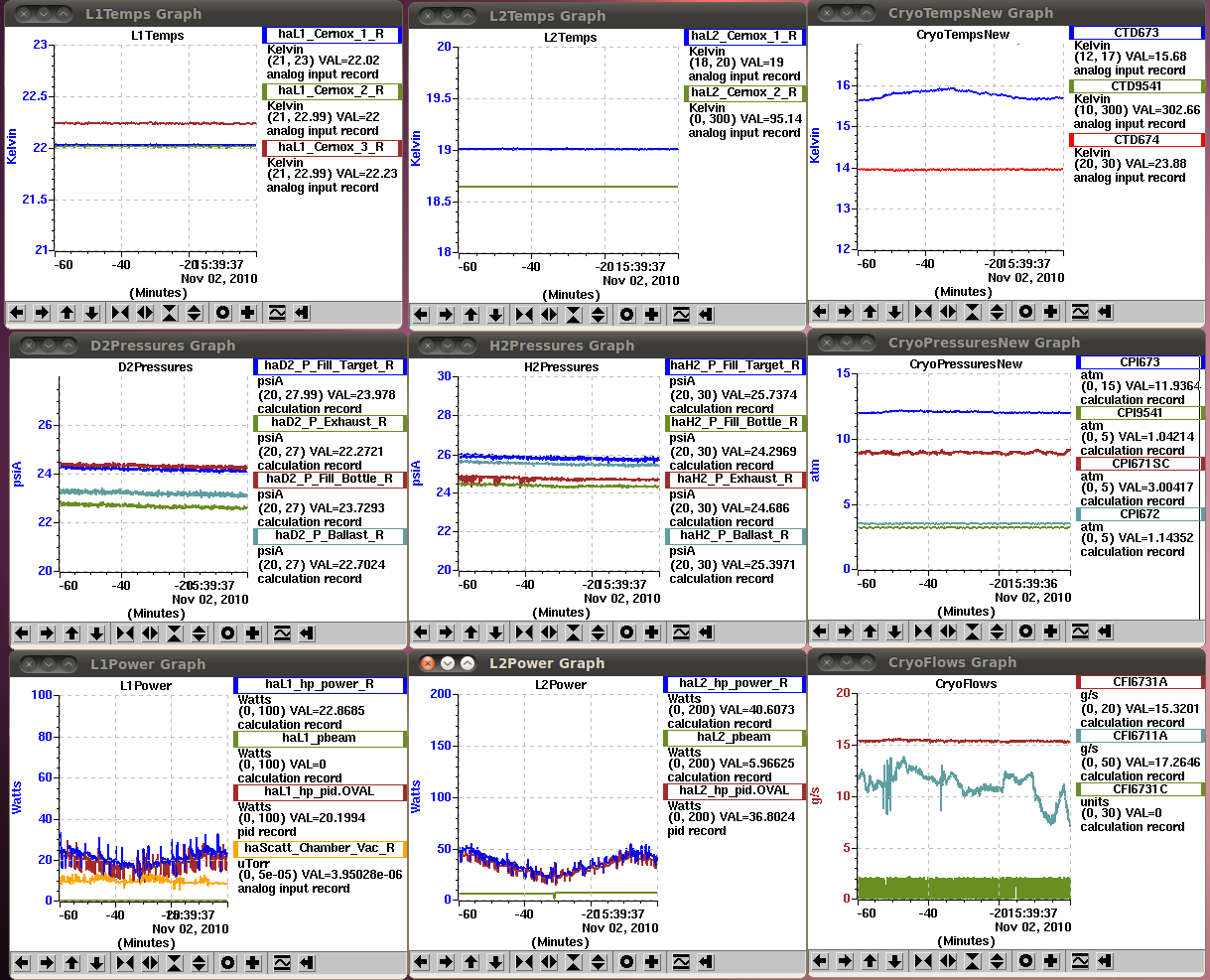The width and height of the screenshot is (1210, 980).
Task: Pan left in the L1Temps Graph toolbar
Action: (18, 313)
